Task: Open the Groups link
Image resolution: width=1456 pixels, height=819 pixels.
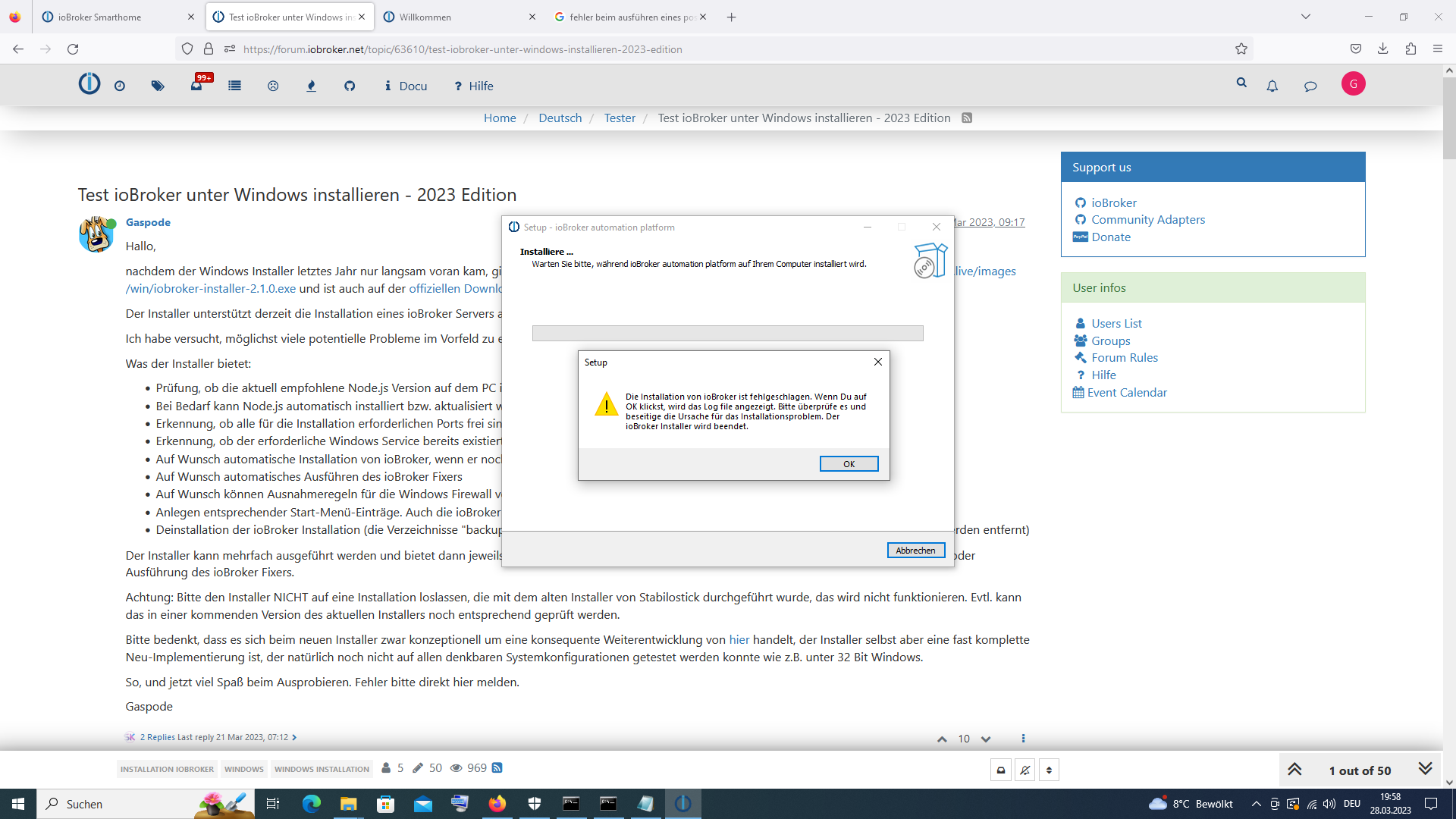Action: pos(1111,341)
